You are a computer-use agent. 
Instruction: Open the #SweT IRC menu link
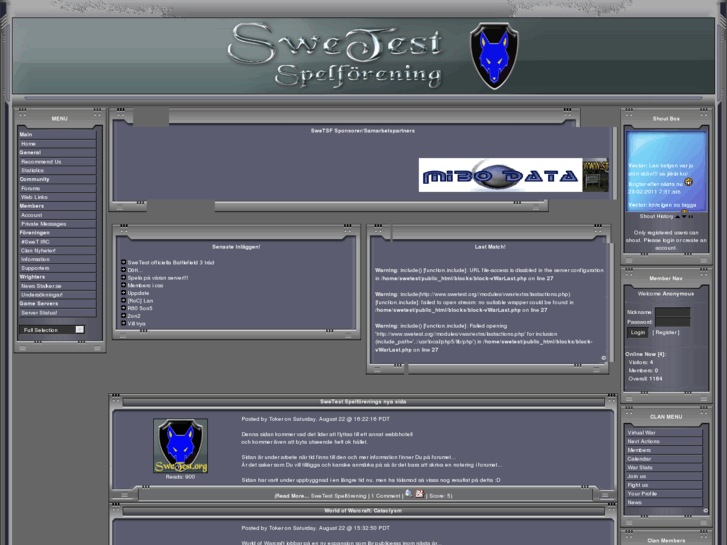(35, 242)
